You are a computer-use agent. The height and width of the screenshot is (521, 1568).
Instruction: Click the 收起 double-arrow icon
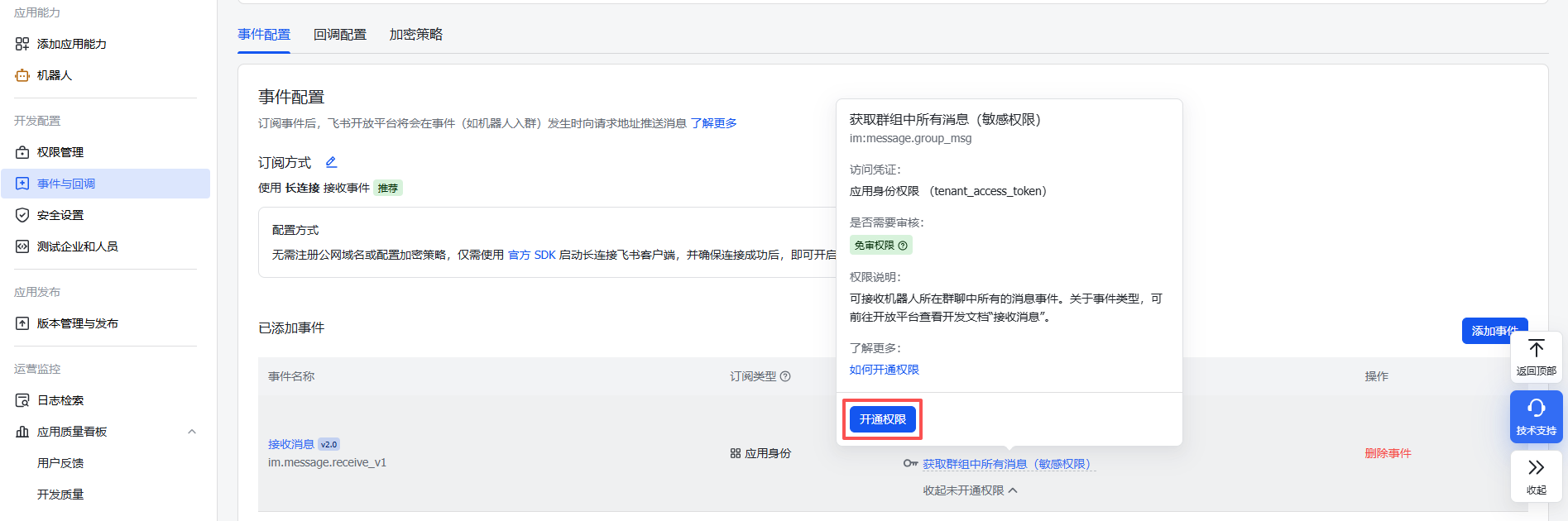pos(1536,476)
